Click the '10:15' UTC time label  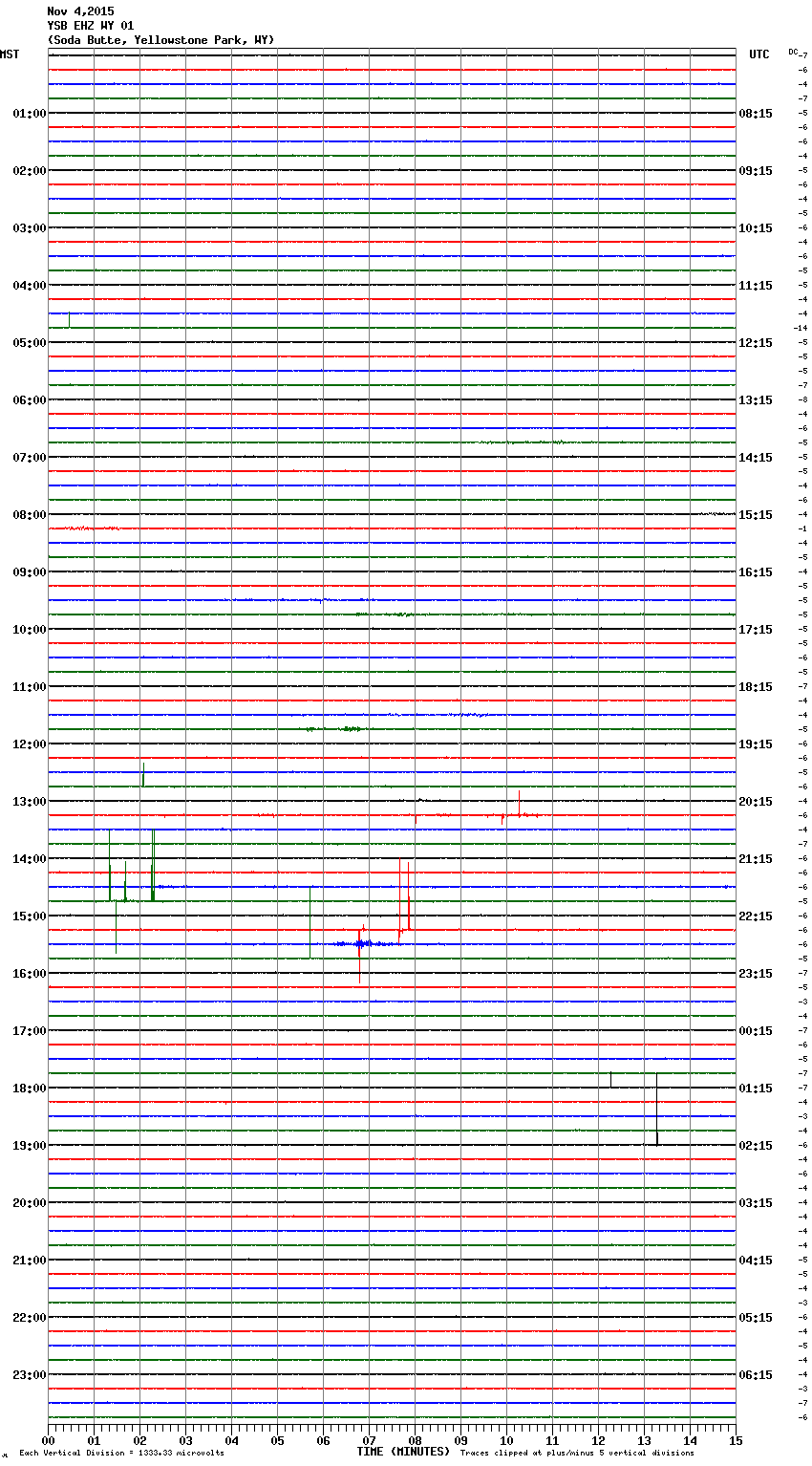756,228
